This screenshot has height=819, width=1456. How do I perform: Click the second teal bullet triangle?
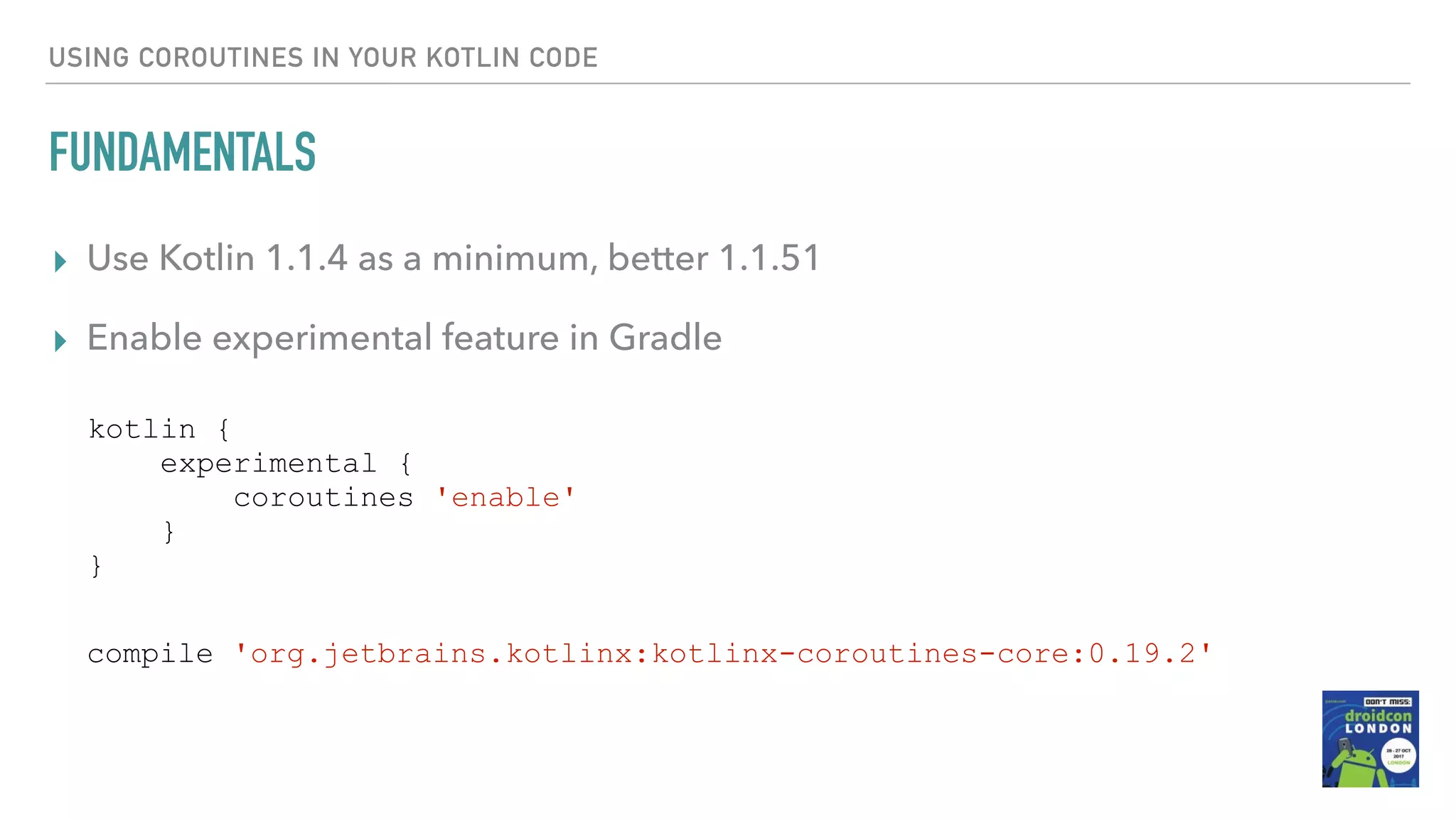point(60,341)
